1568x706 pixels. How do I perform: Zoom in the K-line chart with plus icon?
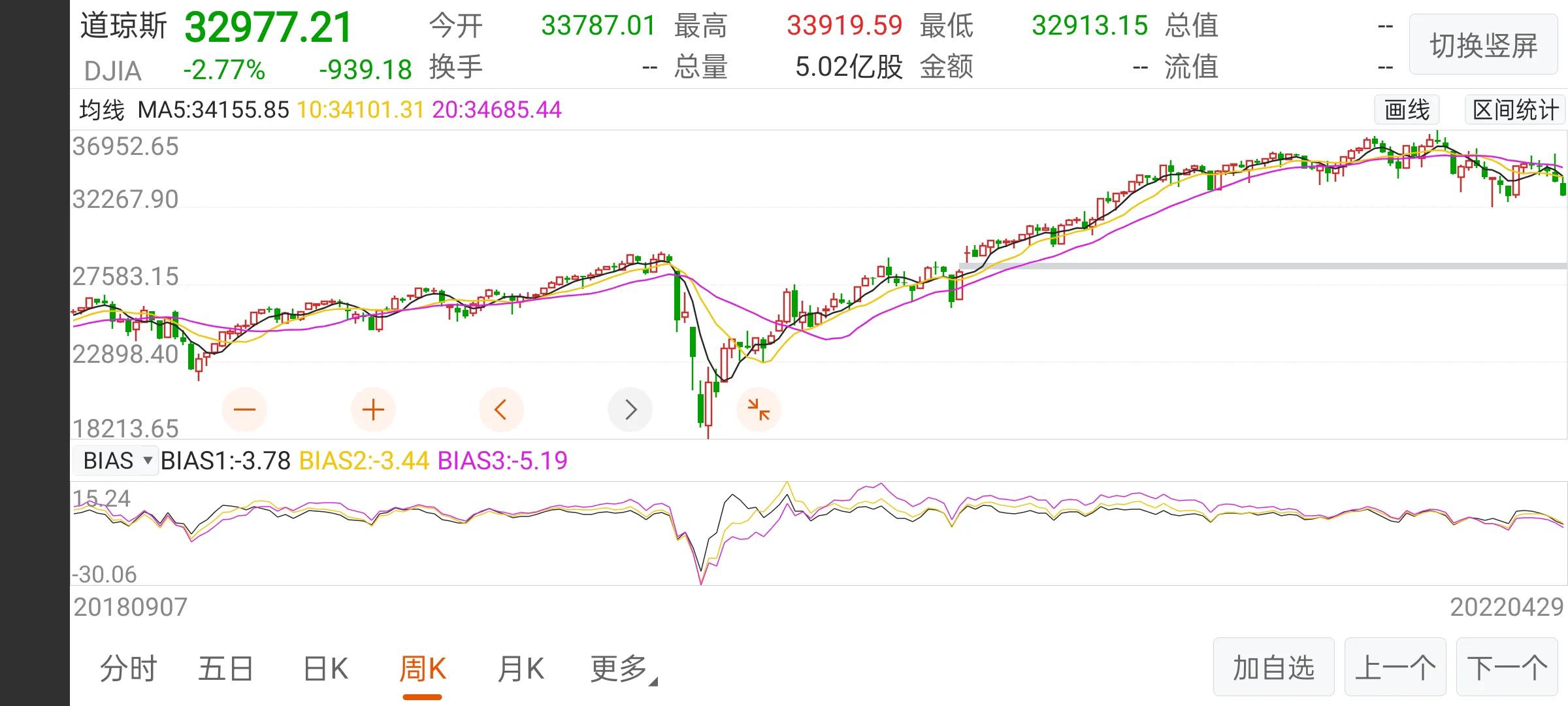click(x=372, y=409)
